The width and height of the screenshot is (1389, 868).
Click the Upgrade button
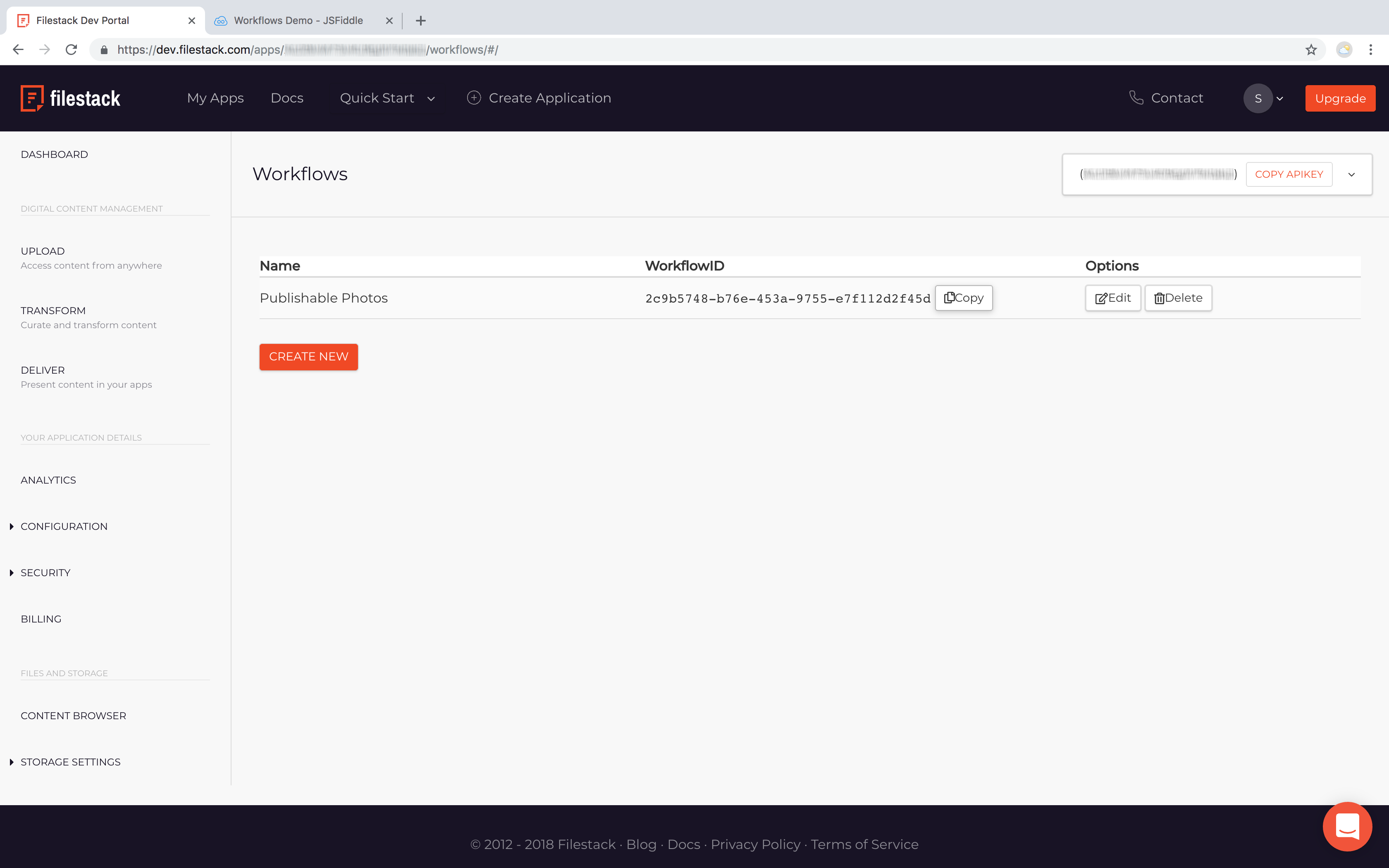(1340, 98)
